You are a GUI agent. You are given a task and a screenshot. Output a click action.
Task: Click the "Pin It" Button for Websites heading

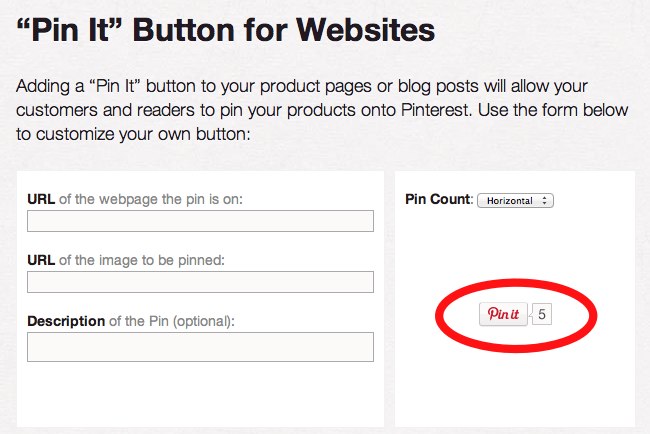pos(226,31)
